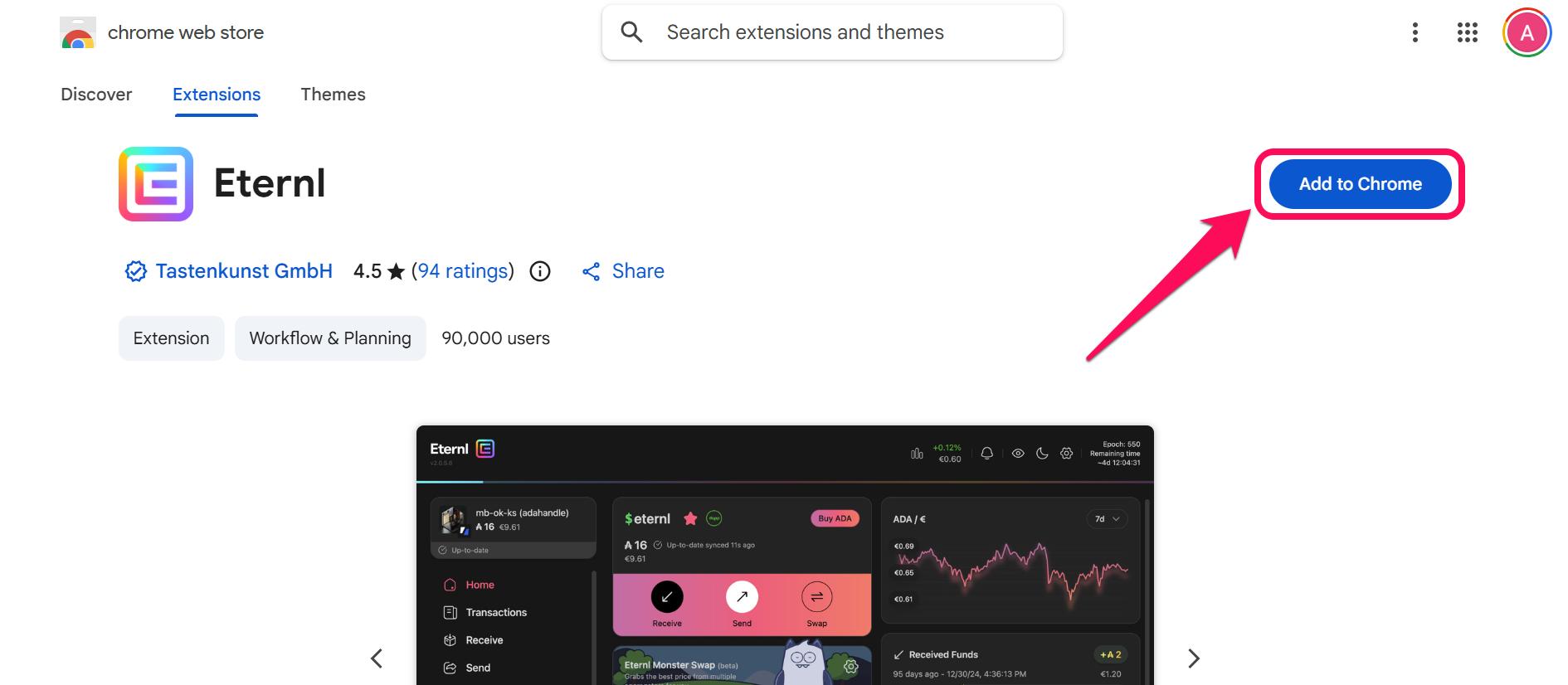
Task: Select the Workflow & Planning chip
Action: pos(330,338)
